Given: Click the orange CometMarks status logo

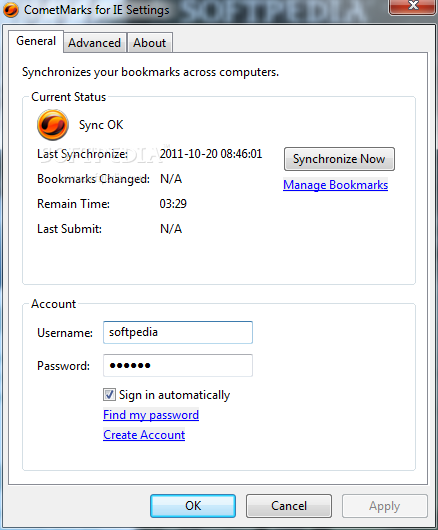Looking at the screenshot, I should tap(53, 125).
